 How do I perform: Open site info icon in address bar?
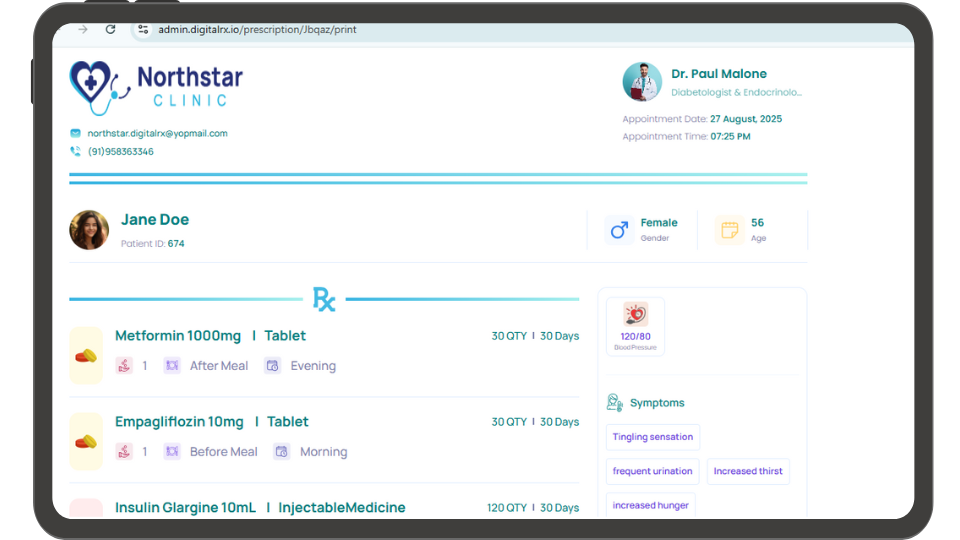click(143, 30)
